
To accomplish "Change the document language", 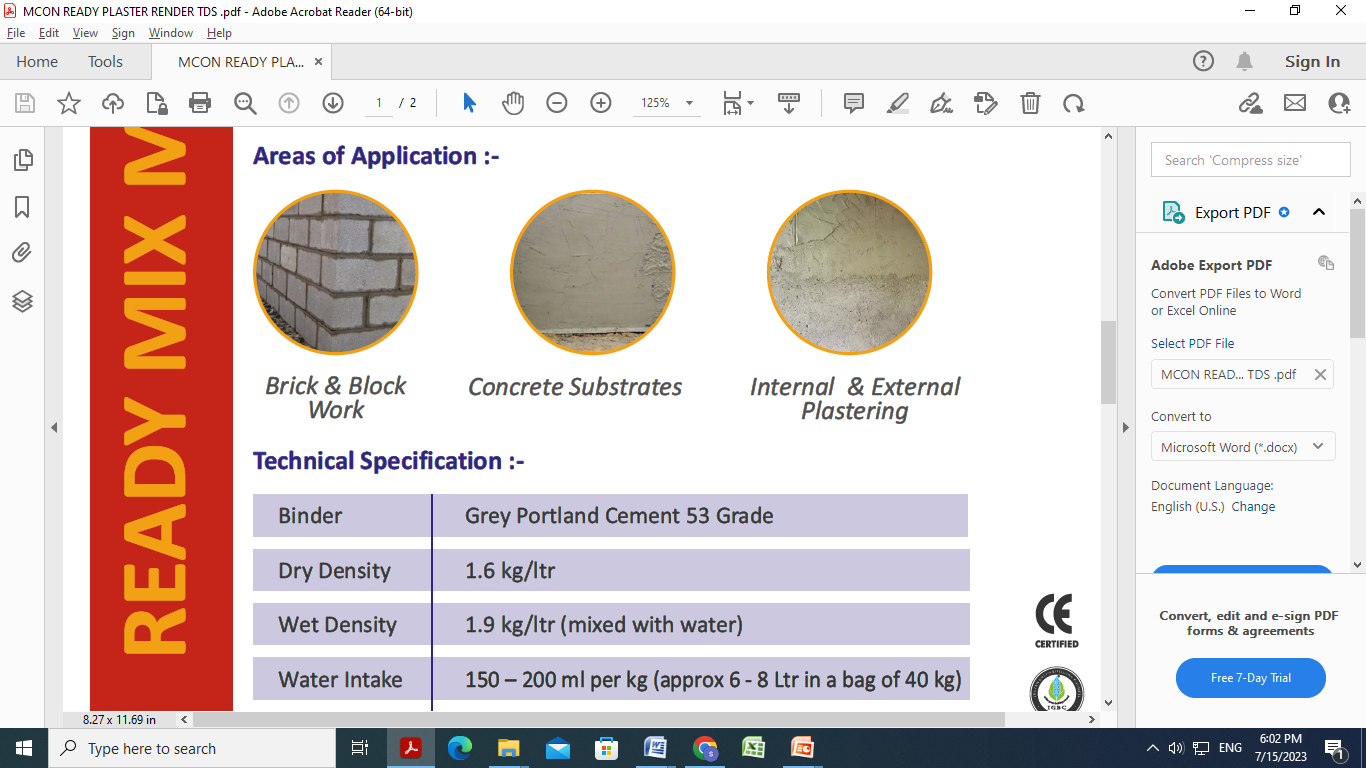I will pyautogui.click(x=1253, y=506).
